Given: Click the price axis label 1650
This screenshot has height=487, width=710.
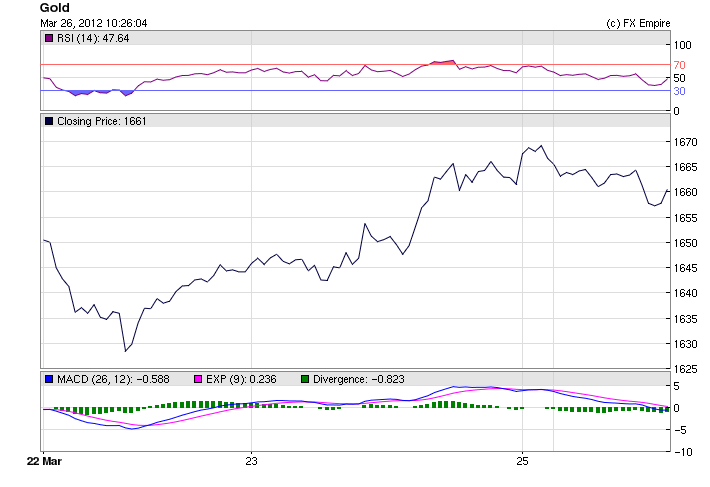Looking at the screenshot, I should [686, 243].
